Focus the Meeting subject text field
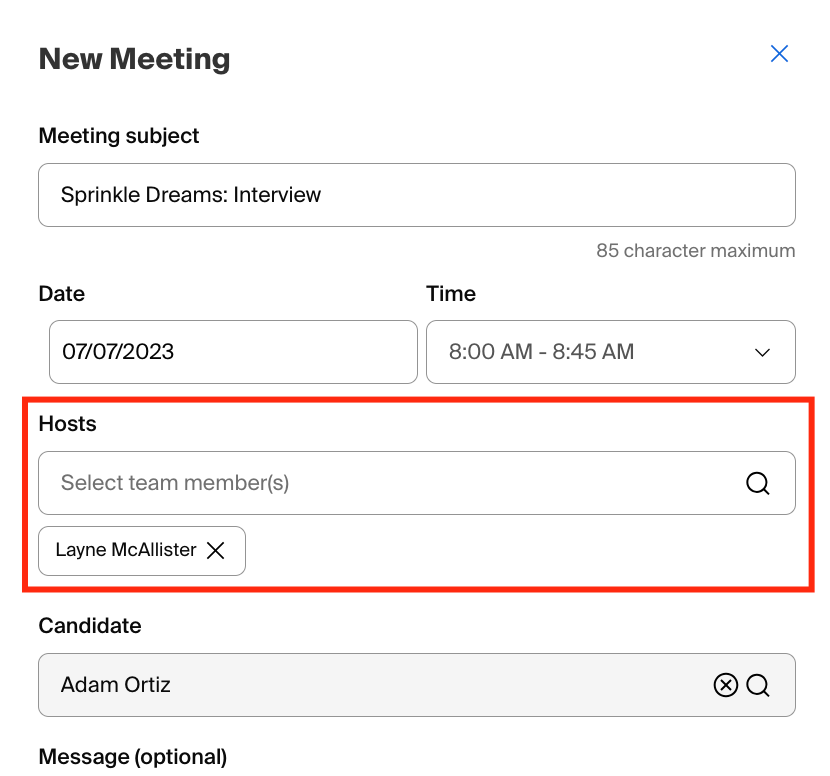Screen dimensions: 830x776 [417, 195]
